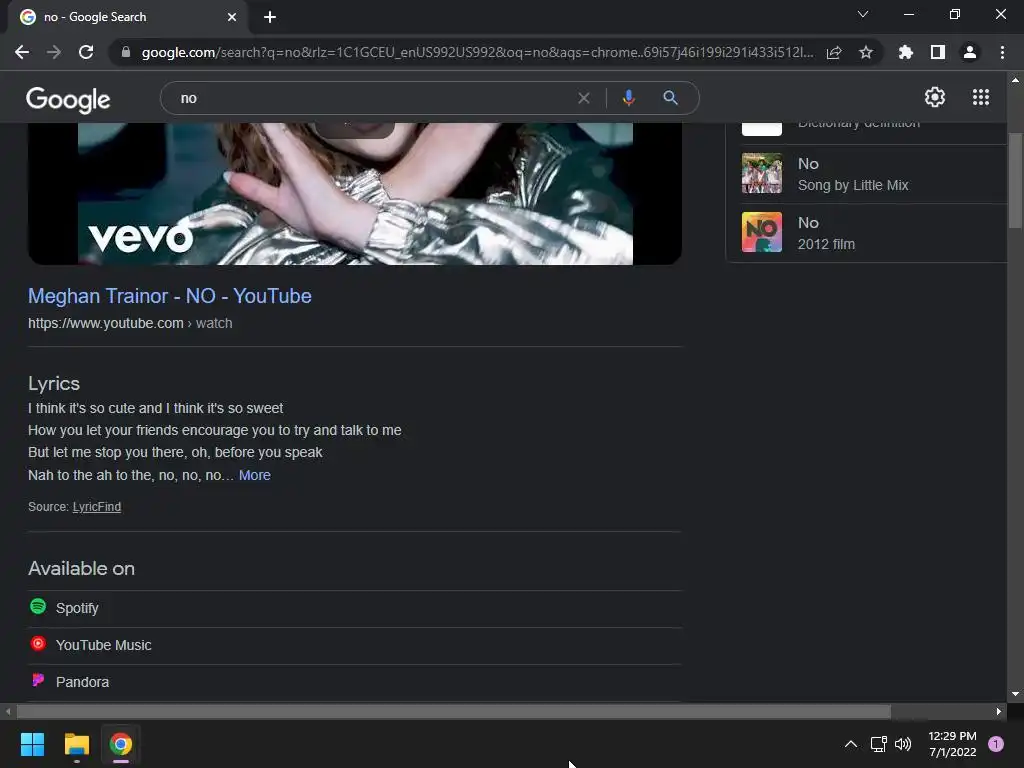Show hidden system tray icons
This screenshot has width=1024, height=768.
click(851, 744)
